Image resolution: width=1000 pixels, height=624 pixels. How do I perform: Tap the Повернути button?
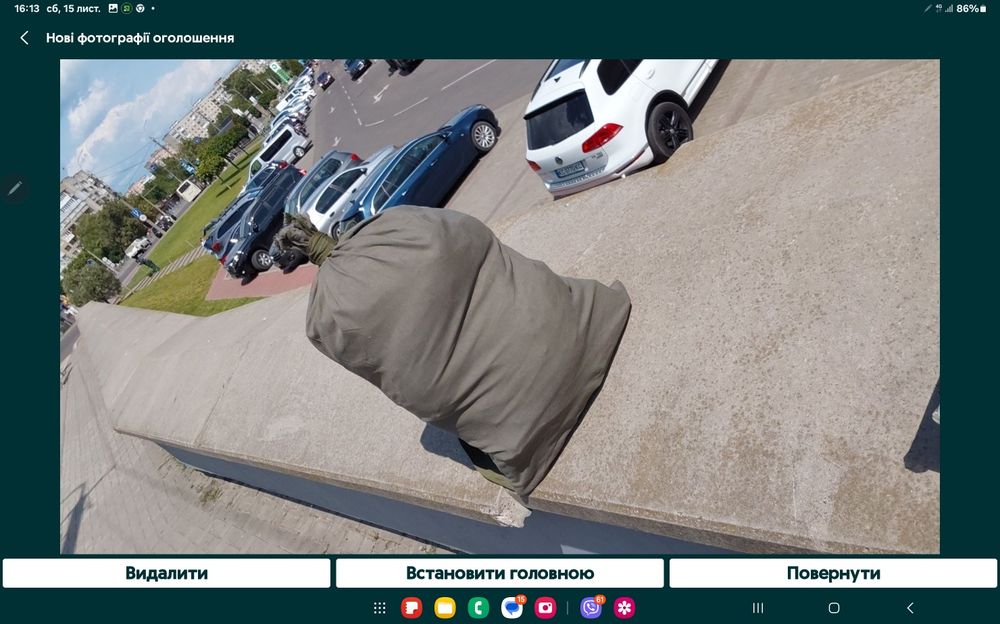click(833, 573)
